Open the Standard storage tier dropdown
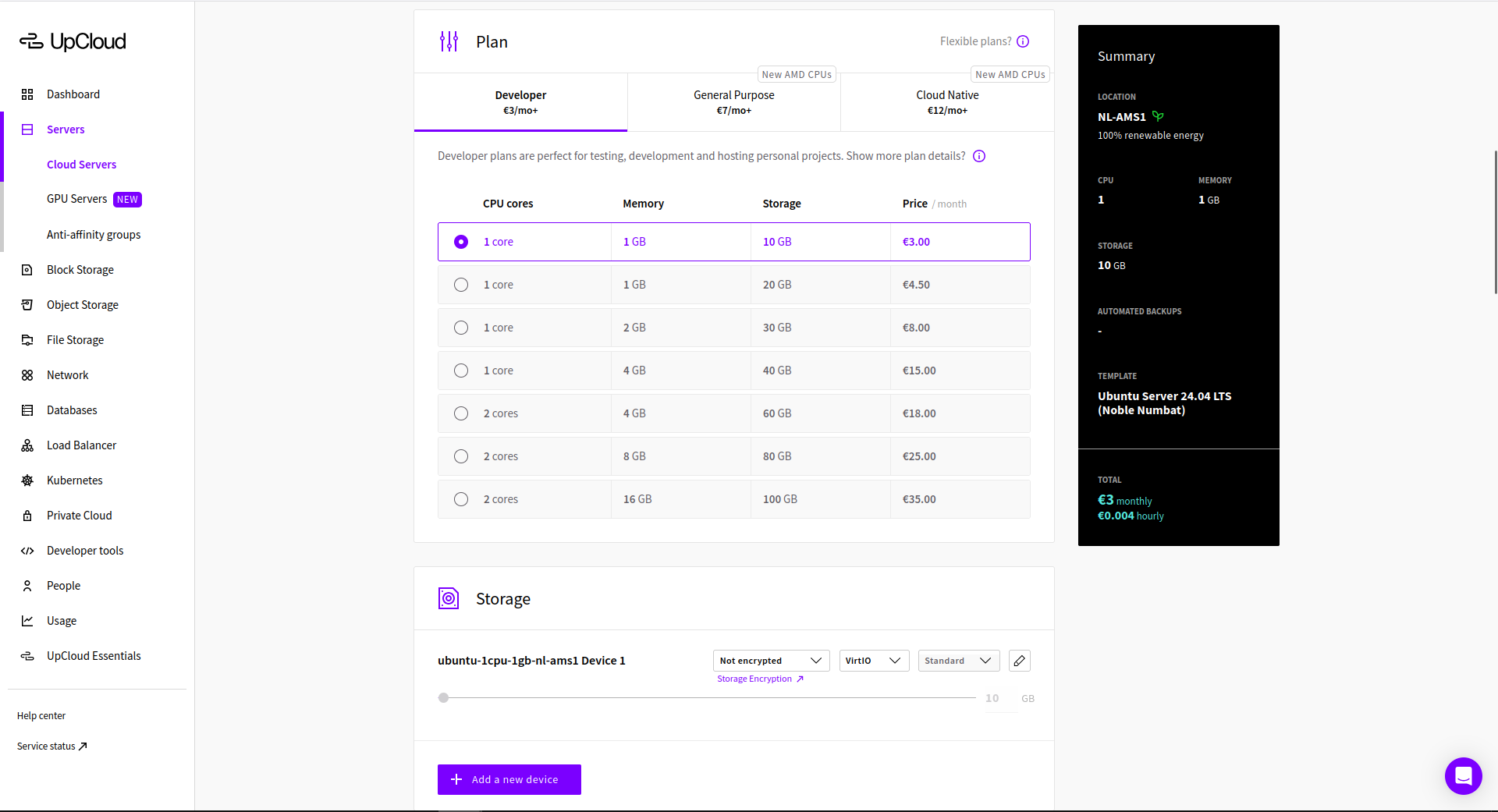The width and height of the screenshot is (1498, 812). 958,661
